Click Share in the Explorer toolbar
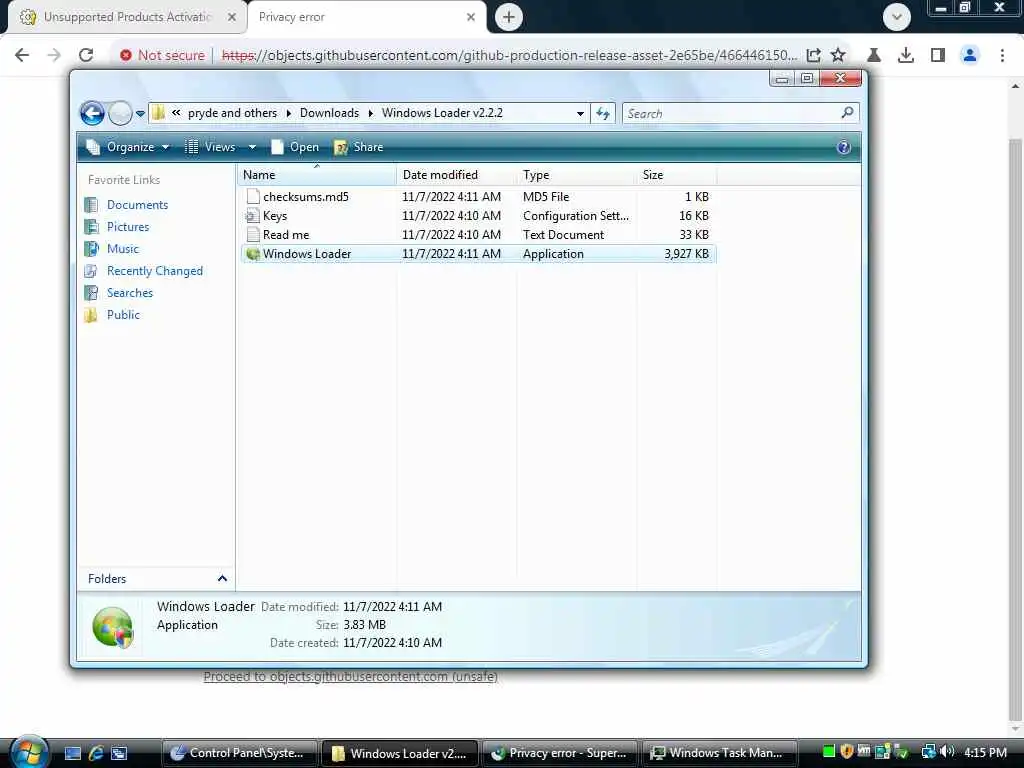This screenshot has height=768, width=1024. pos(359,147)
